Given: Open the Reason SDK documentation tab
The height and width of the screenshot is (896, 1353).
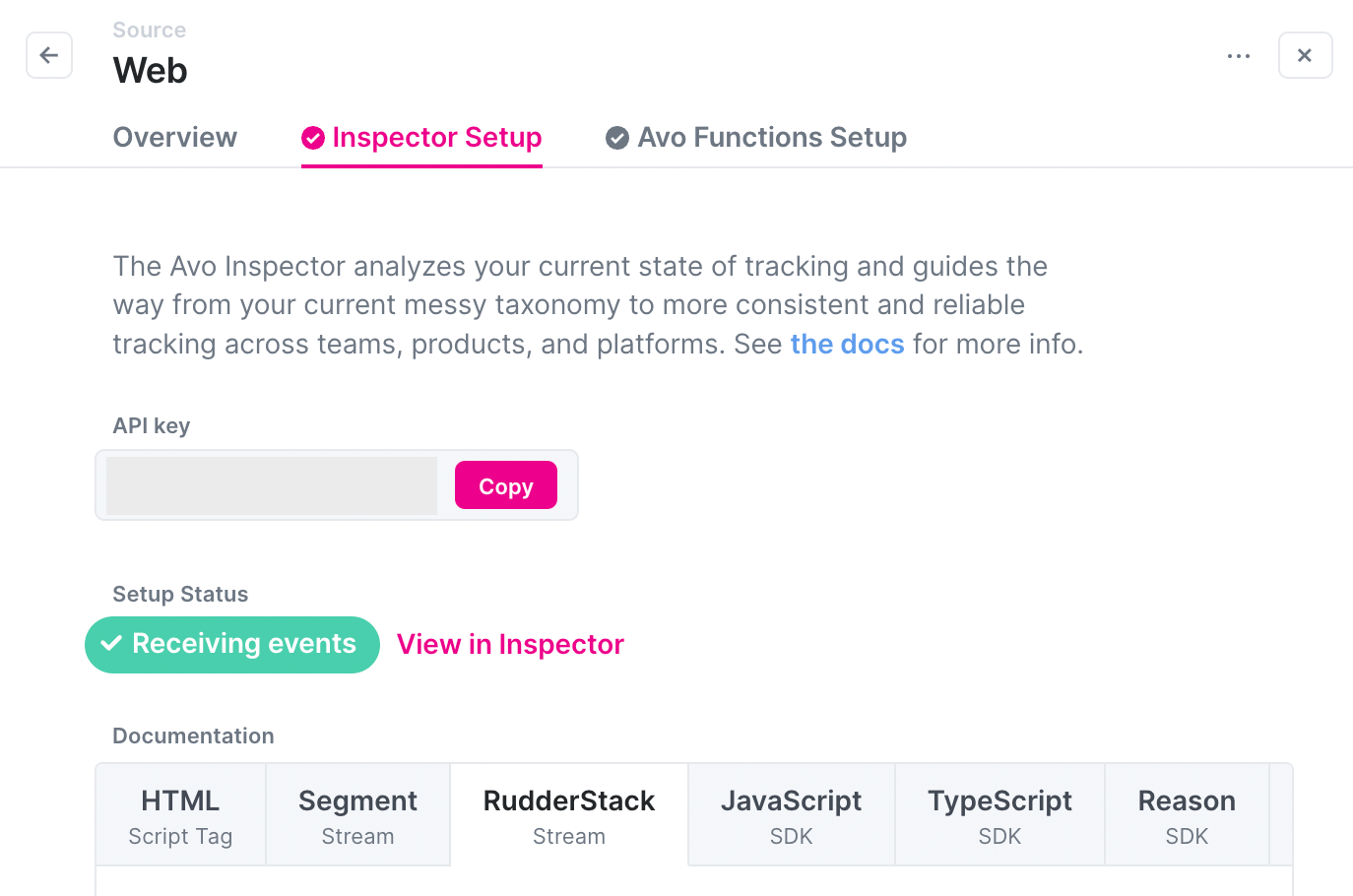Looking at the screenshot, I should click(1187, 814).
